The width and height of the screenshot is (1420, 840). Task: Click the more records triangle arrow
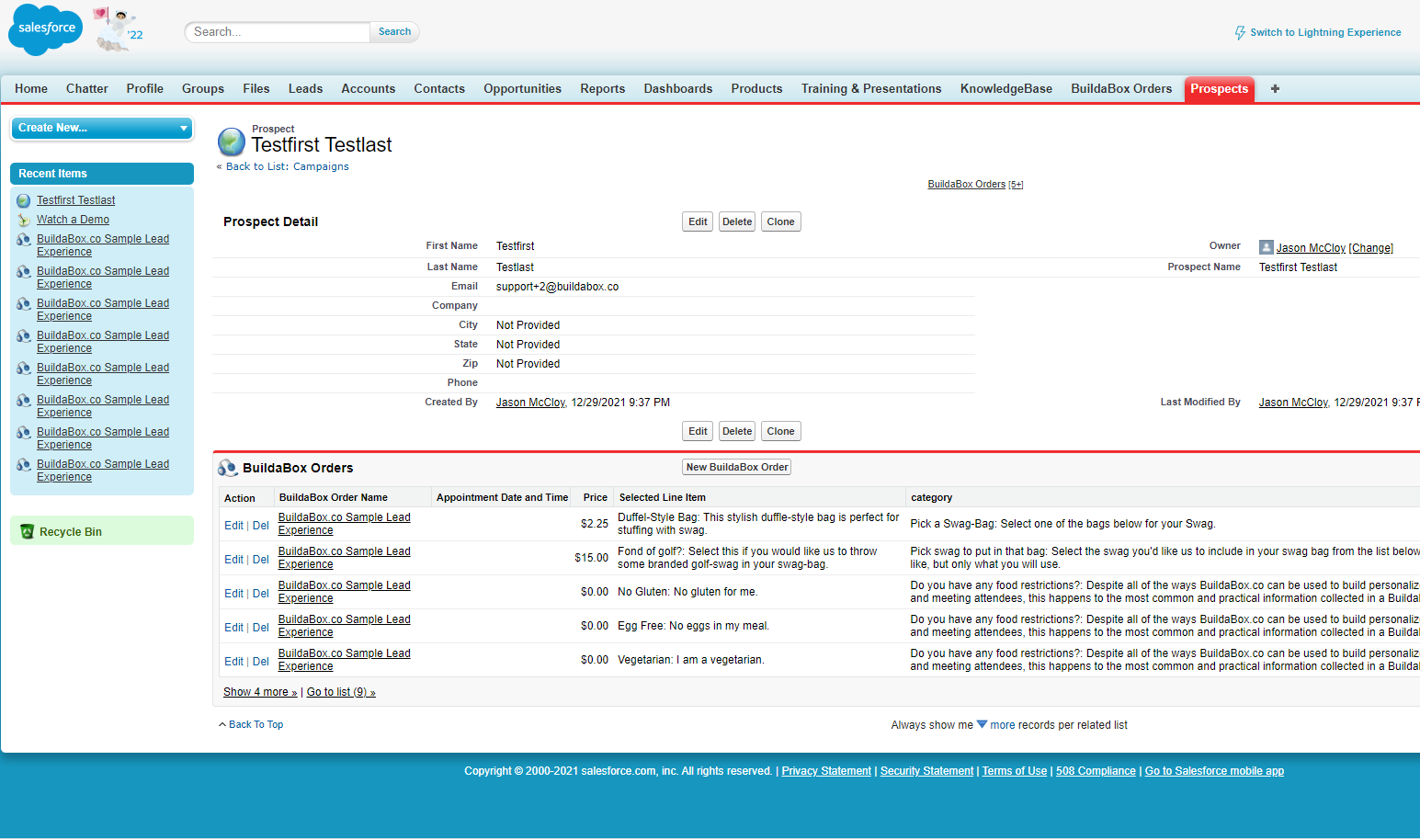pyautogui.click(x=982, y=724)
